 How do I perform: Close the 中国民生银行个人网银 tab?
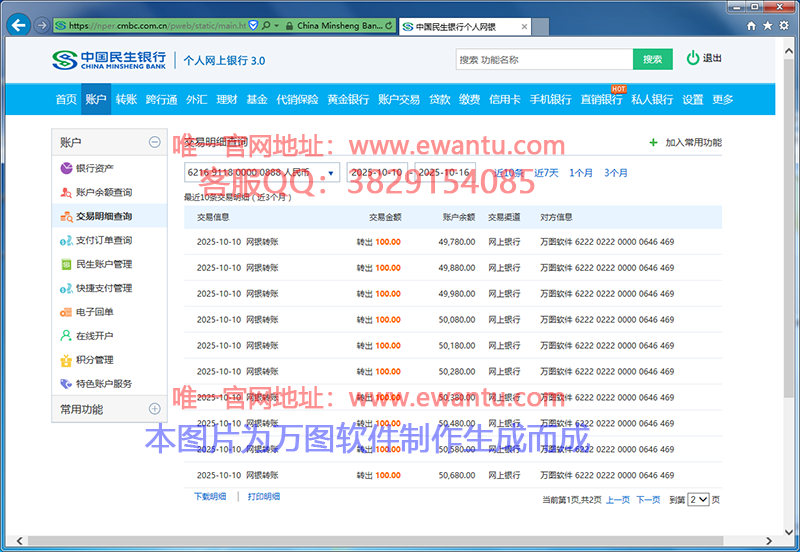point(524,27)
